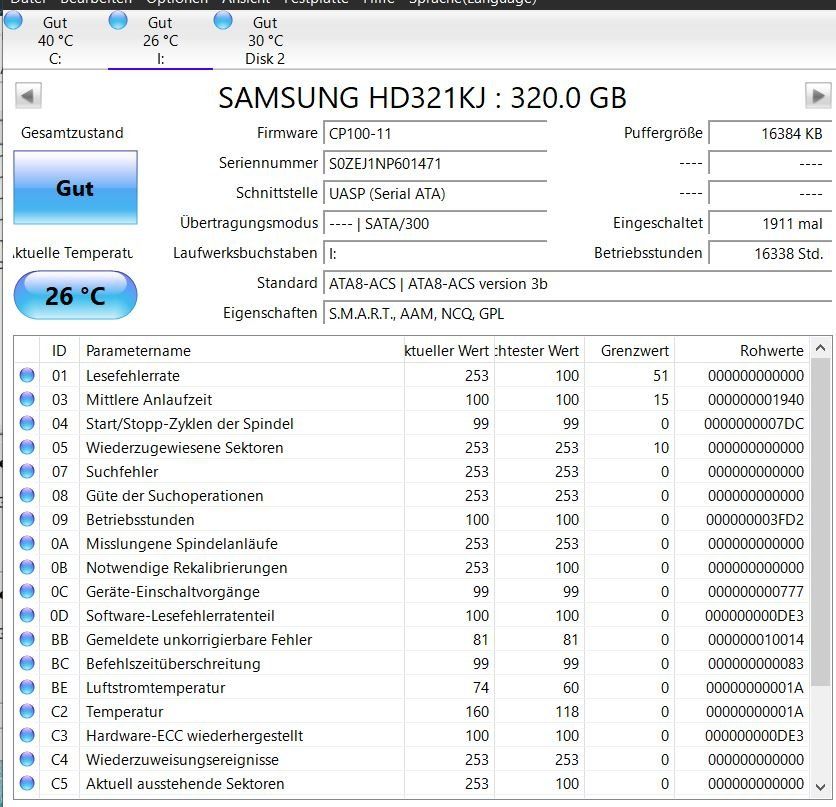Click status orb of BC Befehlszeitüberschreitung
The image size is (836, 807).
[x=27, y=663]
